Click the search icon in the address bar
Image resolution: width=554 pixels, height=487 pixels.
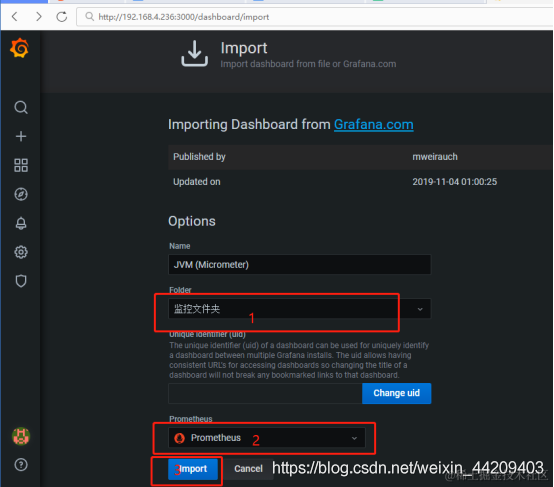coord(89,17)
